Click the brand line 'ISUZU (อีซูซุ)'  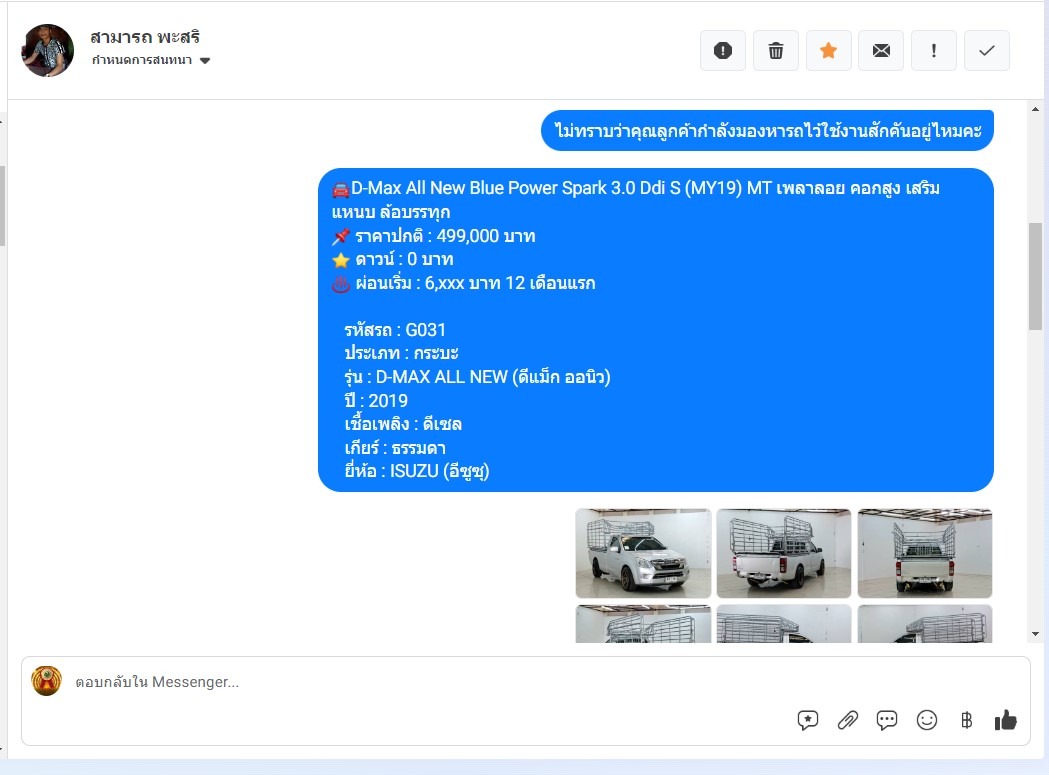pos(417,471)
